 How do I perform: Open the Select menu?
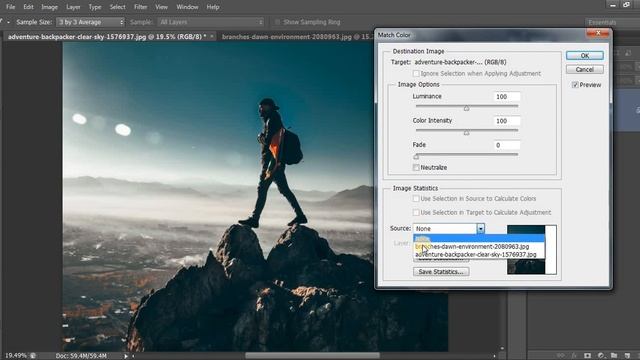(118, 7)
